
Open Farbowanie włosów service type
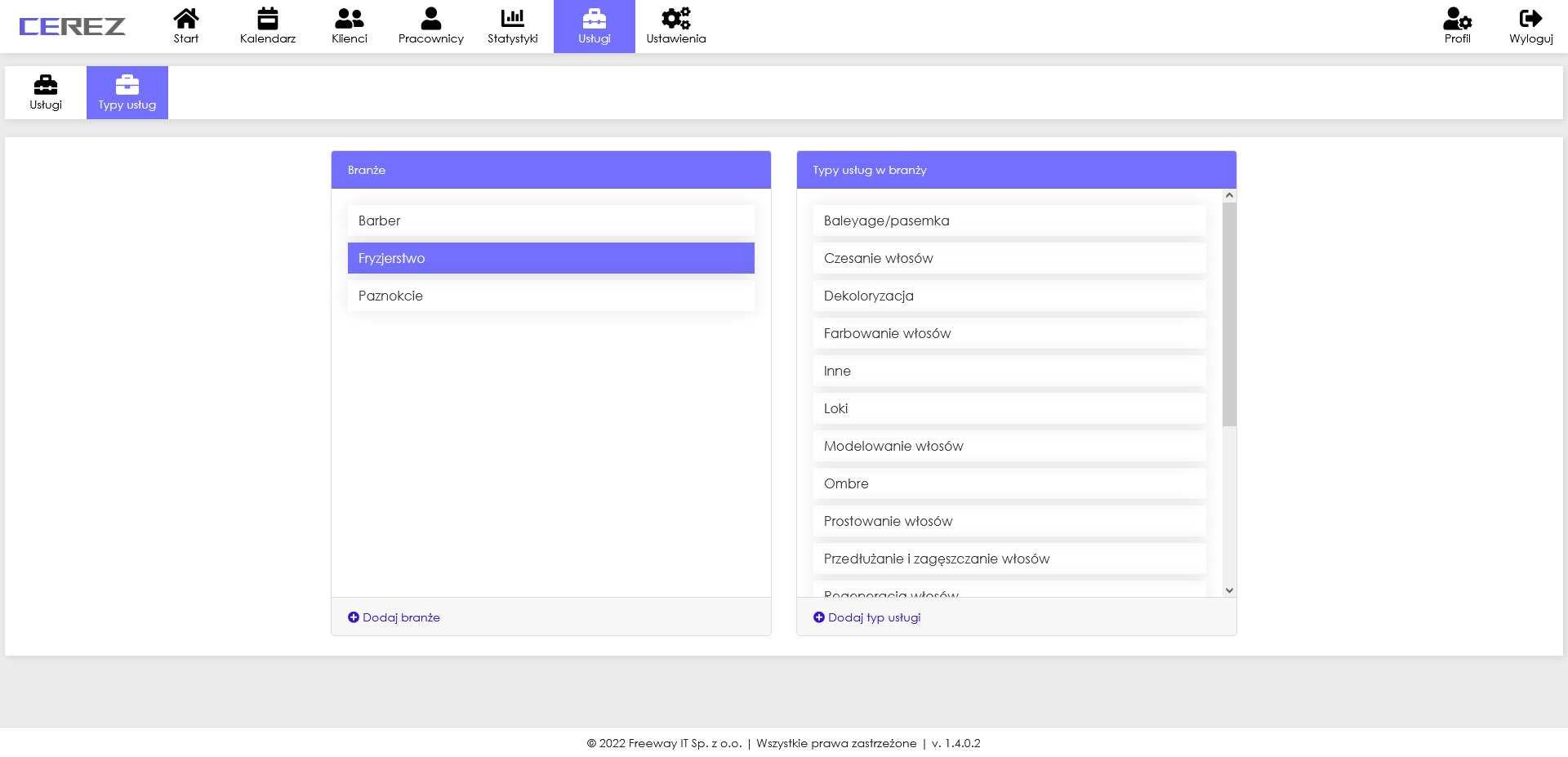[1009, 333]
